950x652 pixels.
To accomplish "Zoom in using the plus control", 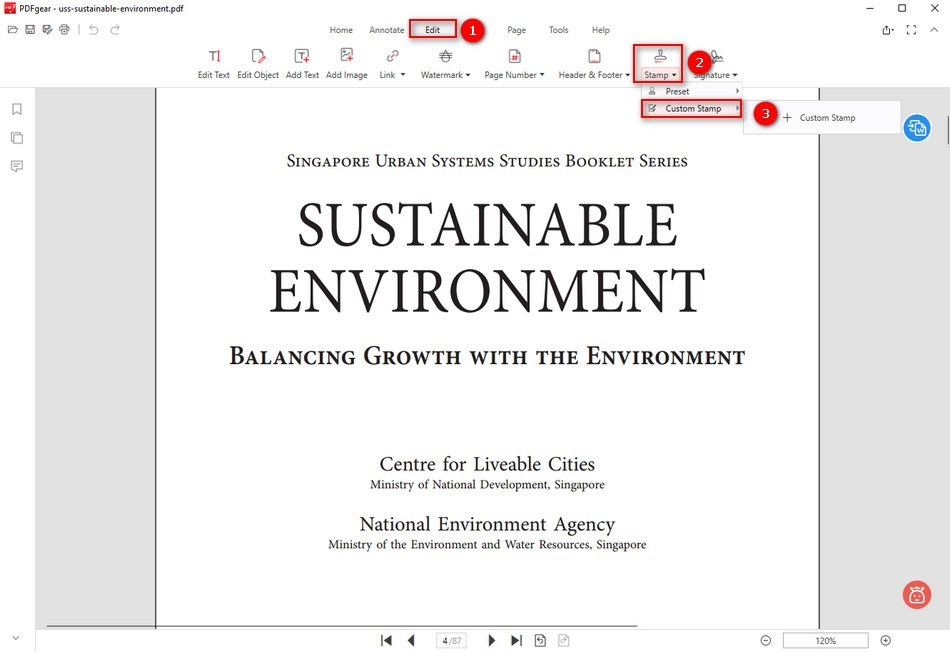I will point(885,640).
